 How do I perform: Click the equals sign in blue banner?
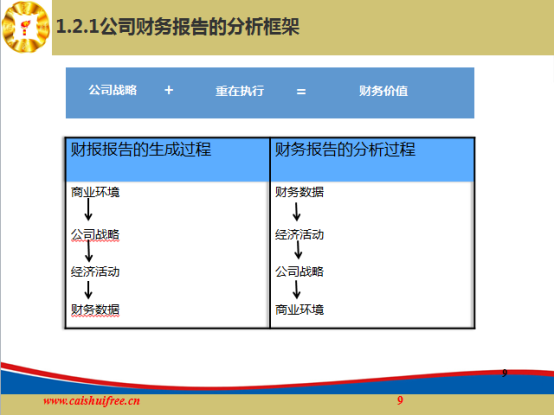click(x=301, y=92)
